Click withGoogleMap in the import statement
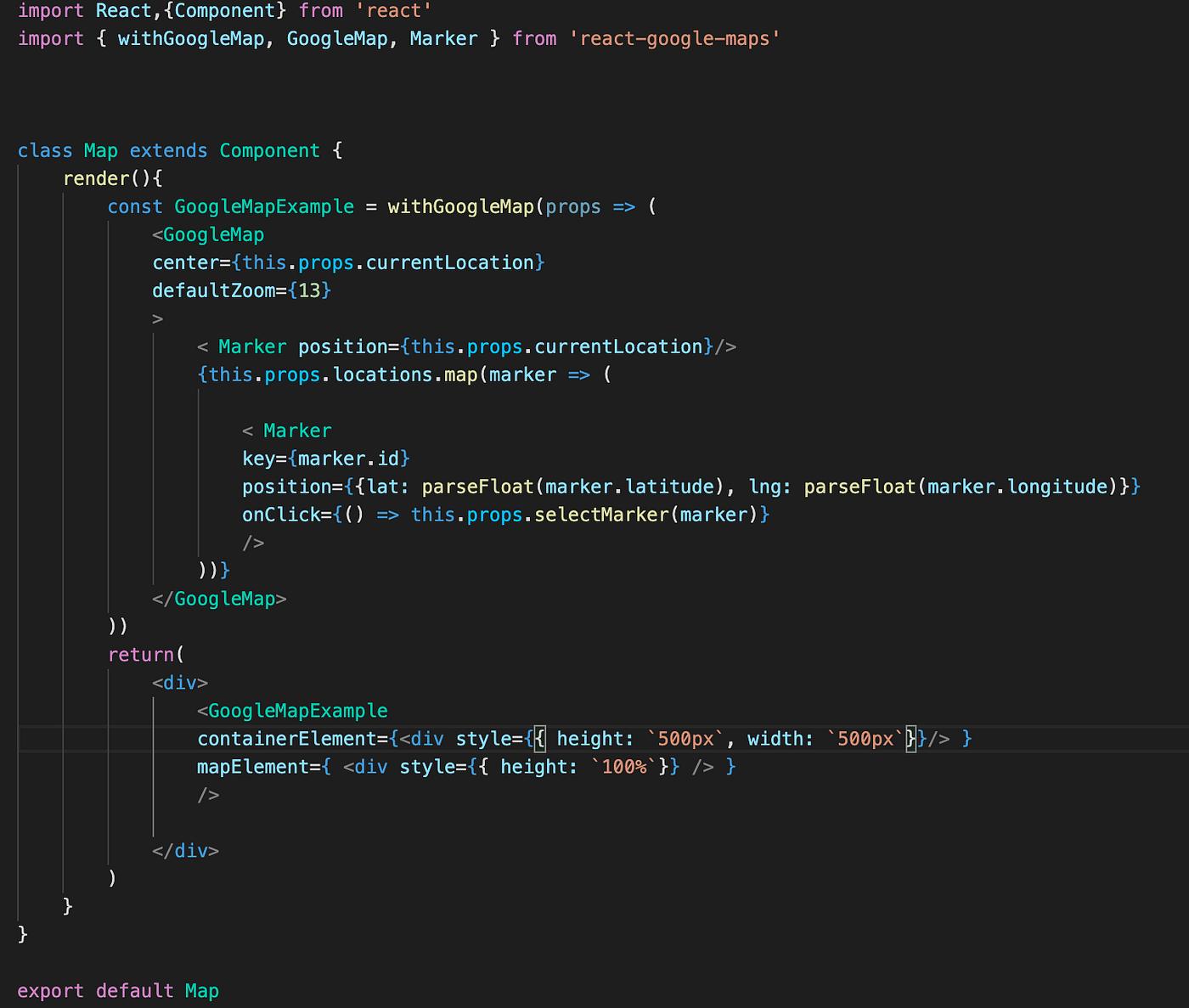The height and width of the screenshot is (1008, 1189). coord(191,39)
